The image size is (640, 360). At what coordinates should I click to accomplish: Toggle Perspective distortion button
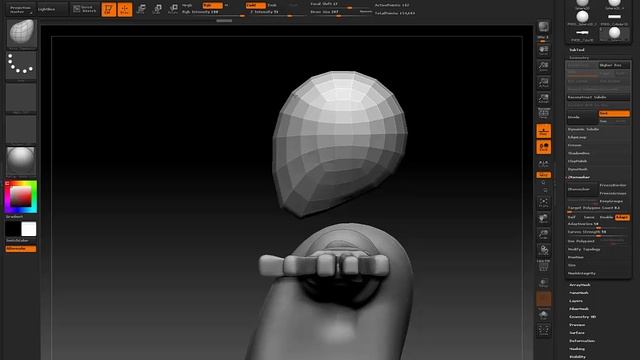(x=543, y=113)
